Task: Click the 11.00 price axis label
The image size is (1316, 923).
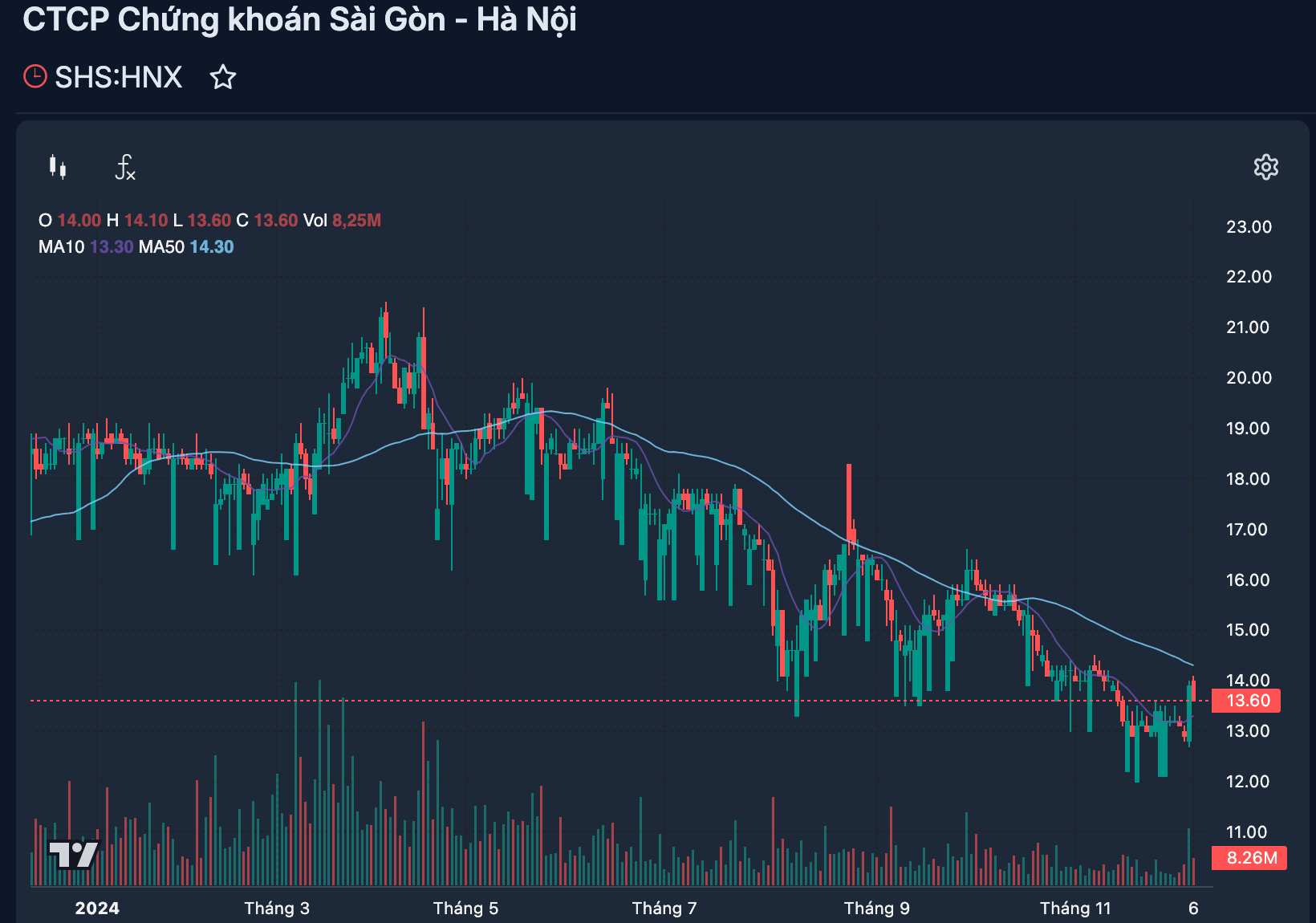Action: (x=1247, y=832)
